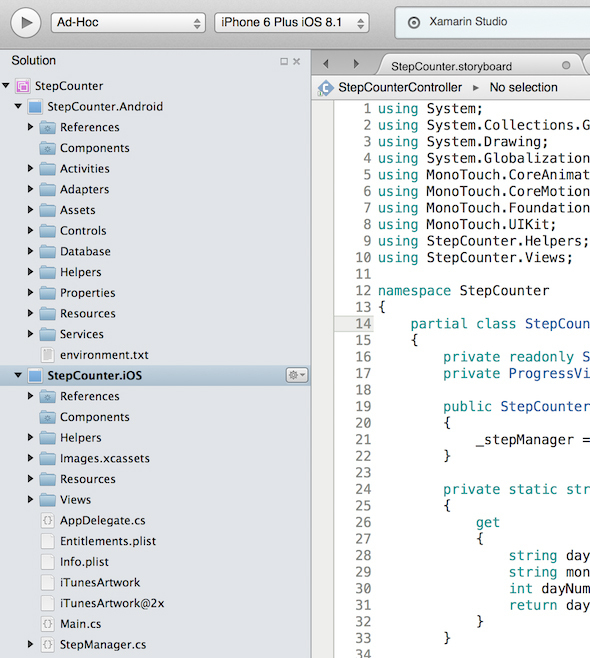Viewport: 590px width, 658px height.
Task: Open the Ad-Hoc configuration dropdown
Action: click(x=128, y=22)
